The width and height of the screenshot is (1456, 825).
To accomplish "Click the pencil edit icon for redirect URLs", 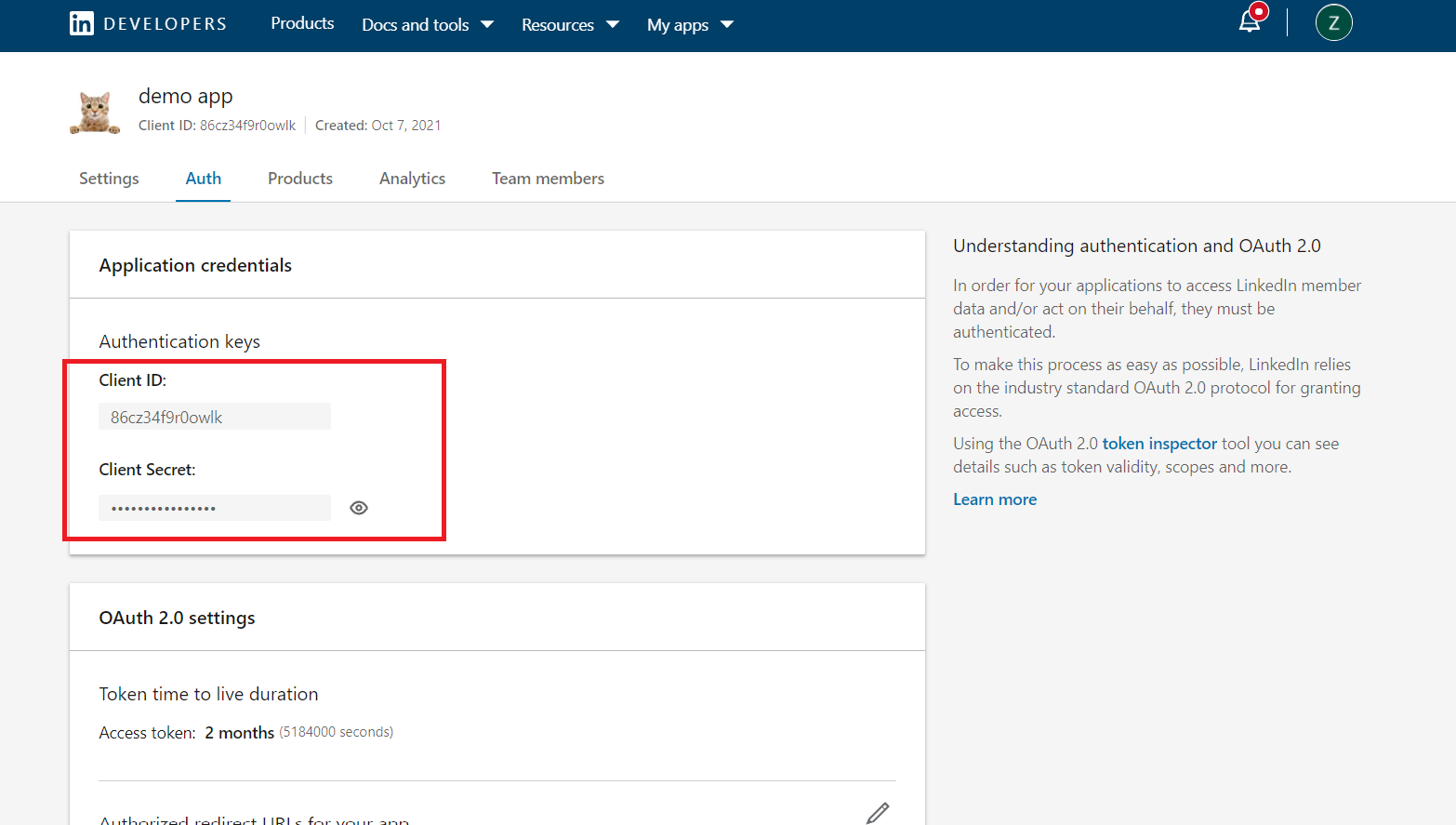I will [x=877, y=813].
